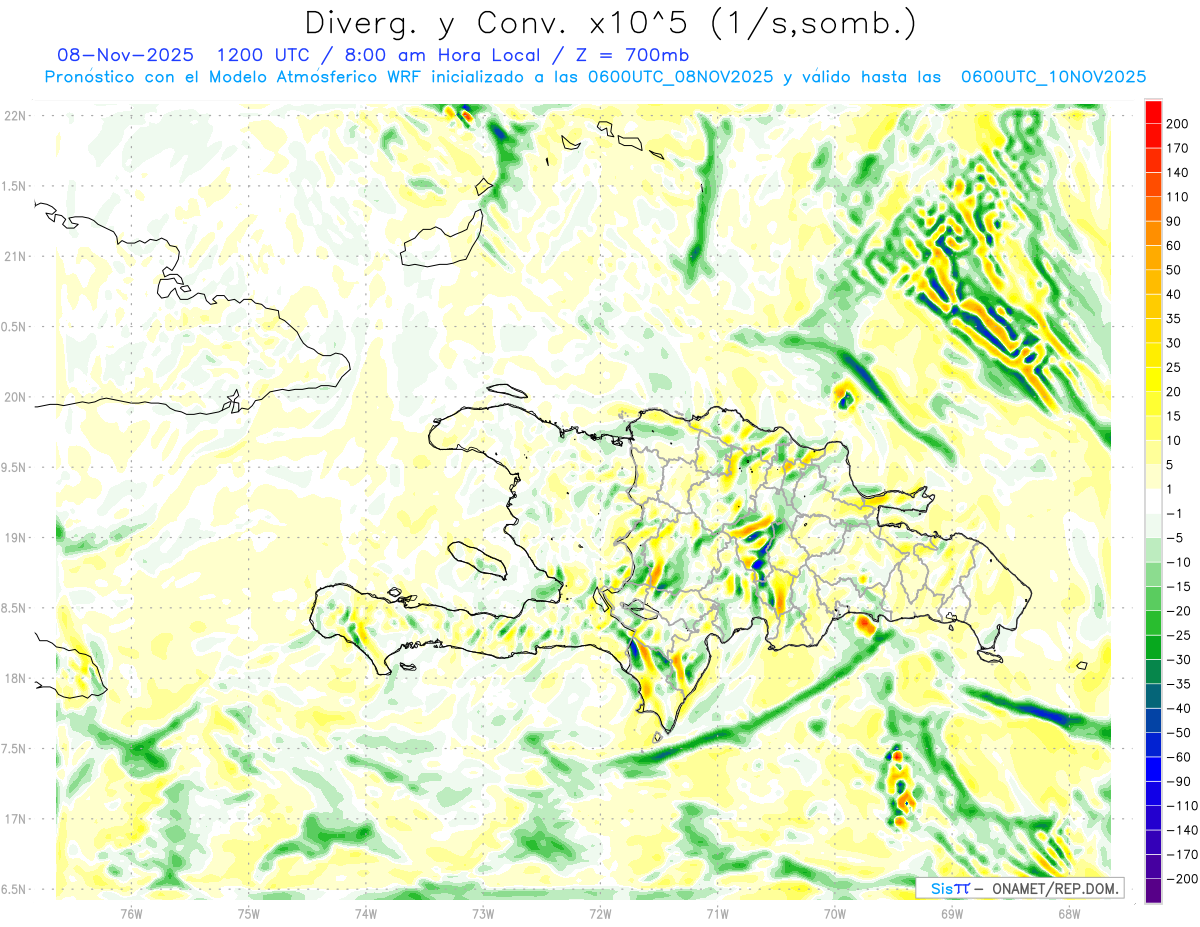Click the '-200' value on the color scale

[x=1183, y=879]
